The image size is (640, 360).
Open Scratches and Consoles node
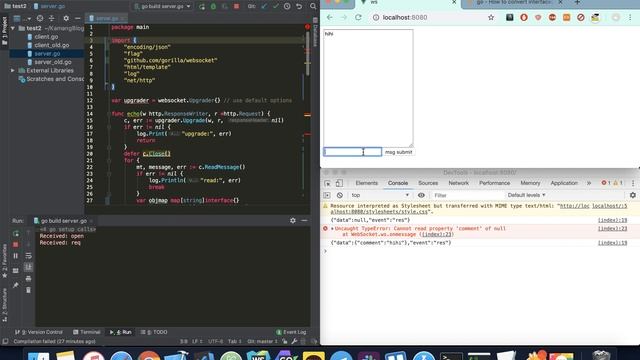[x=51, y=79]
